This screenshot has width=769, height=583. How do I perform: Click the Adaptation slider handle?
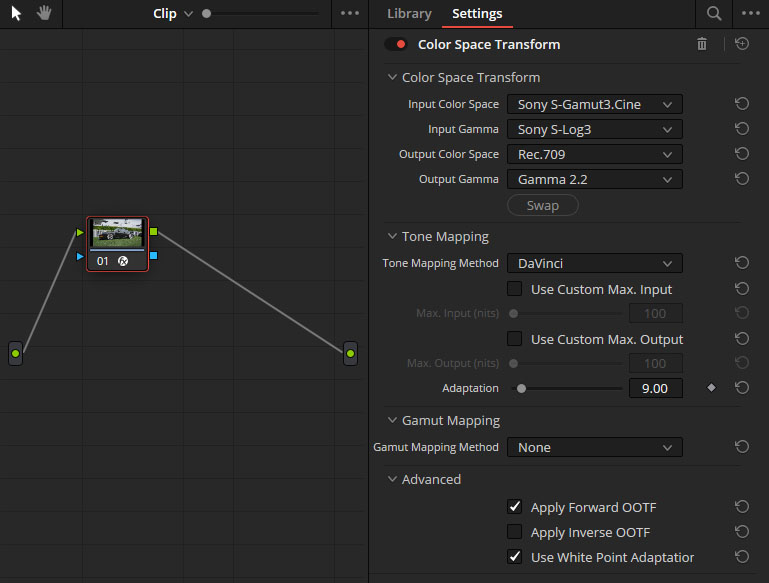[521, 388]
